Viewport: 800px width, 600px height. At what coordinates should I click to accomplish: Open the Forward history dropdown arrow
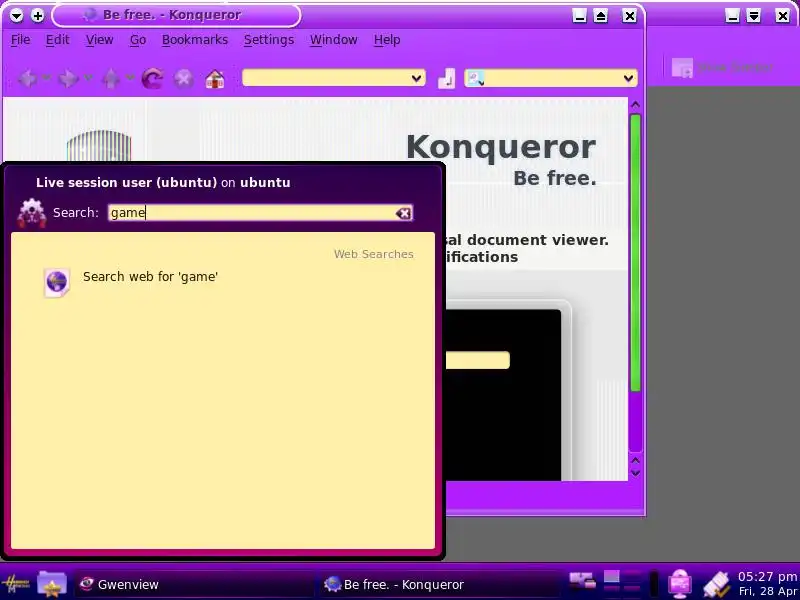click(x=88, y=78)
